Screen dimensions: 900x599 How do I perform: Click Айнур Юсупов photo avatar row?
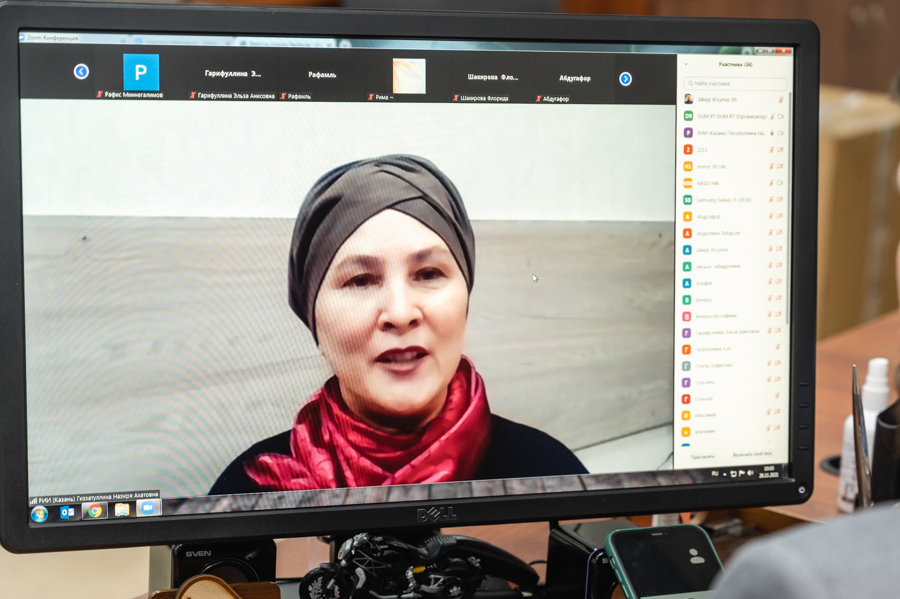734,99
